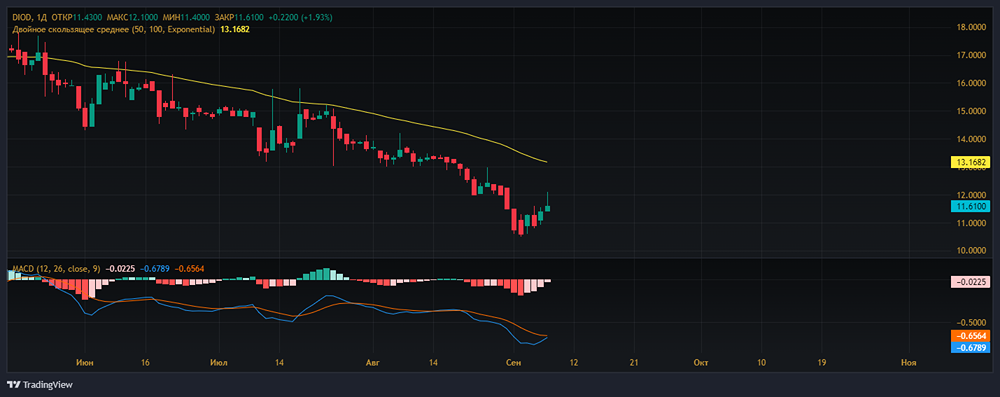Click the Июн date label on time axis
The width and height of the screenshot is (1000, 397).
pyautogui.click(x=85, y=363)
